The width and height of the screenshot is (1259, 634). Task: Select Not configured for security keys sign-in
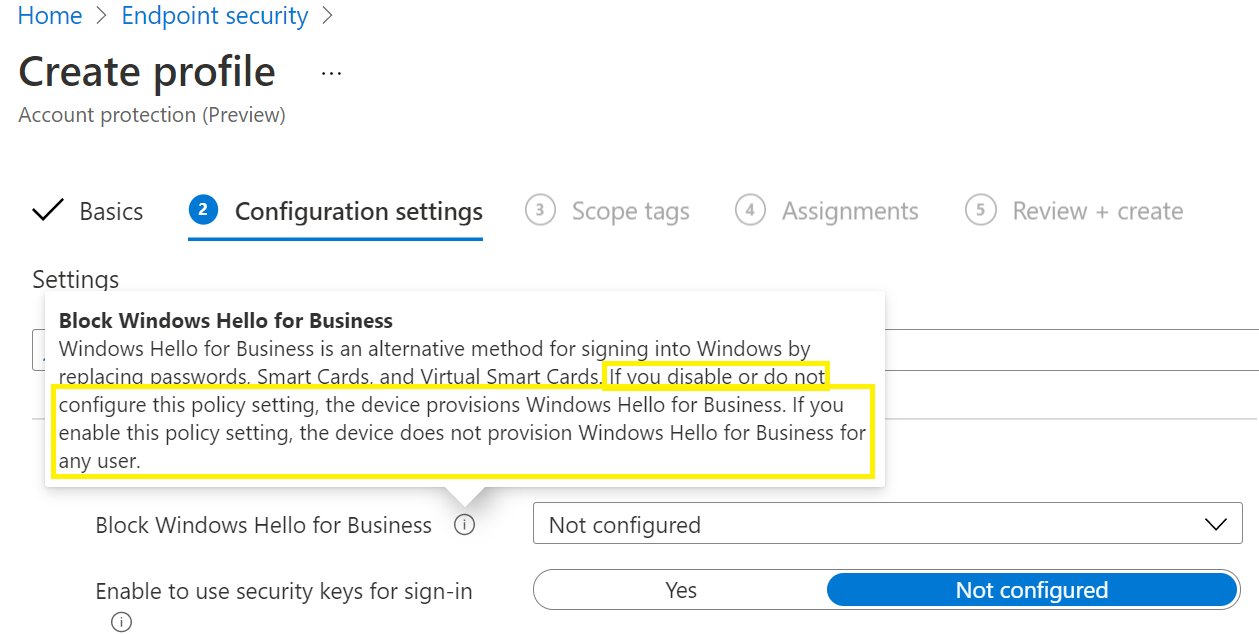click(x=1031, y=590)
